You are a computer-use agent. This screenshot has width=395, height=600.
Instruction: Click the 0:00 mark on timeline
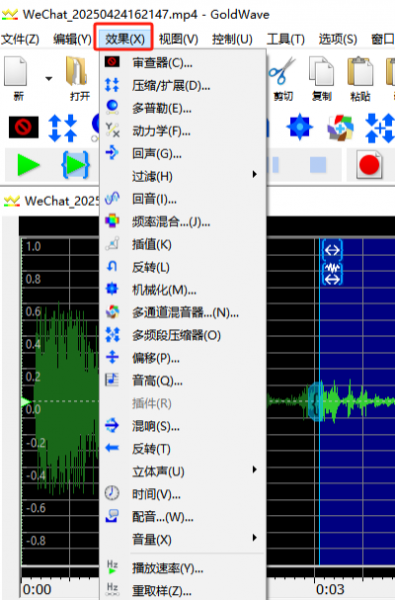37,589
